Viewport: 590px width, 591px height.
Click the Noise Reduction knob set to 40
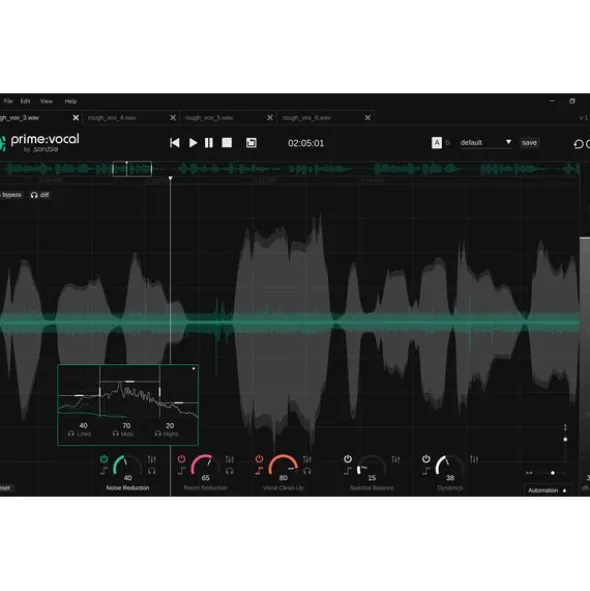click(x=127, y=466)
